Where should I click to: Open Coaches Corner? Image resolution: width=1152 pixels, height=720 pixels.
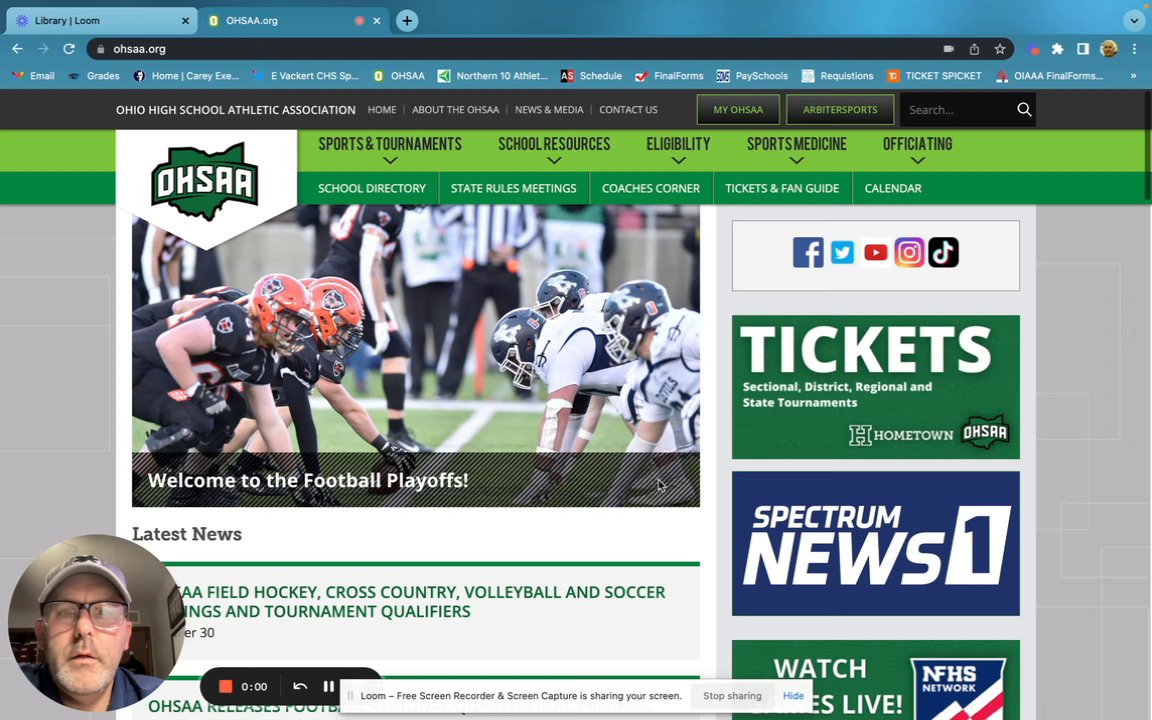(x=651, y=188)
